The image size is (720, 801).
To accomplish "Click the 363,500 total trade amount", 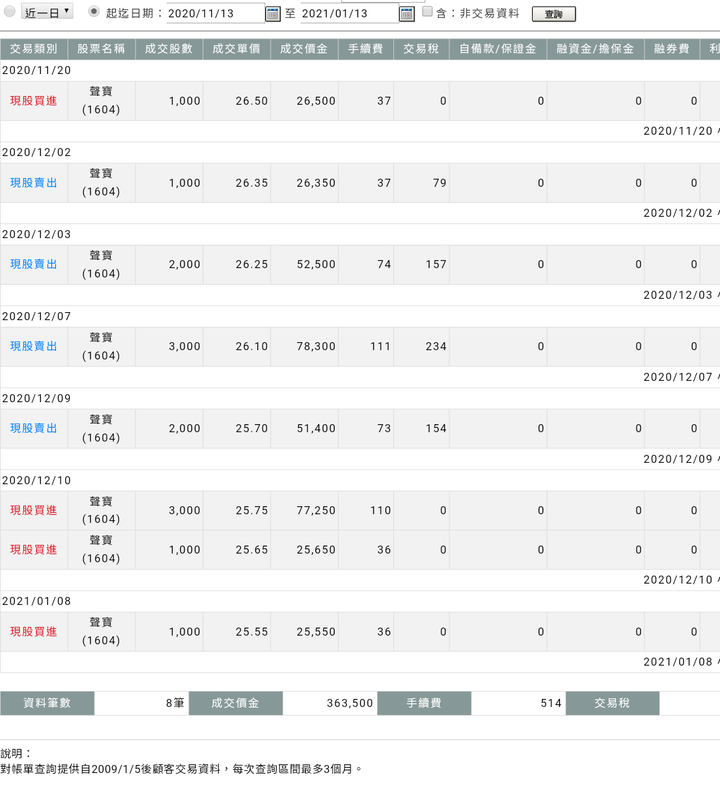I will coord(350,703).
